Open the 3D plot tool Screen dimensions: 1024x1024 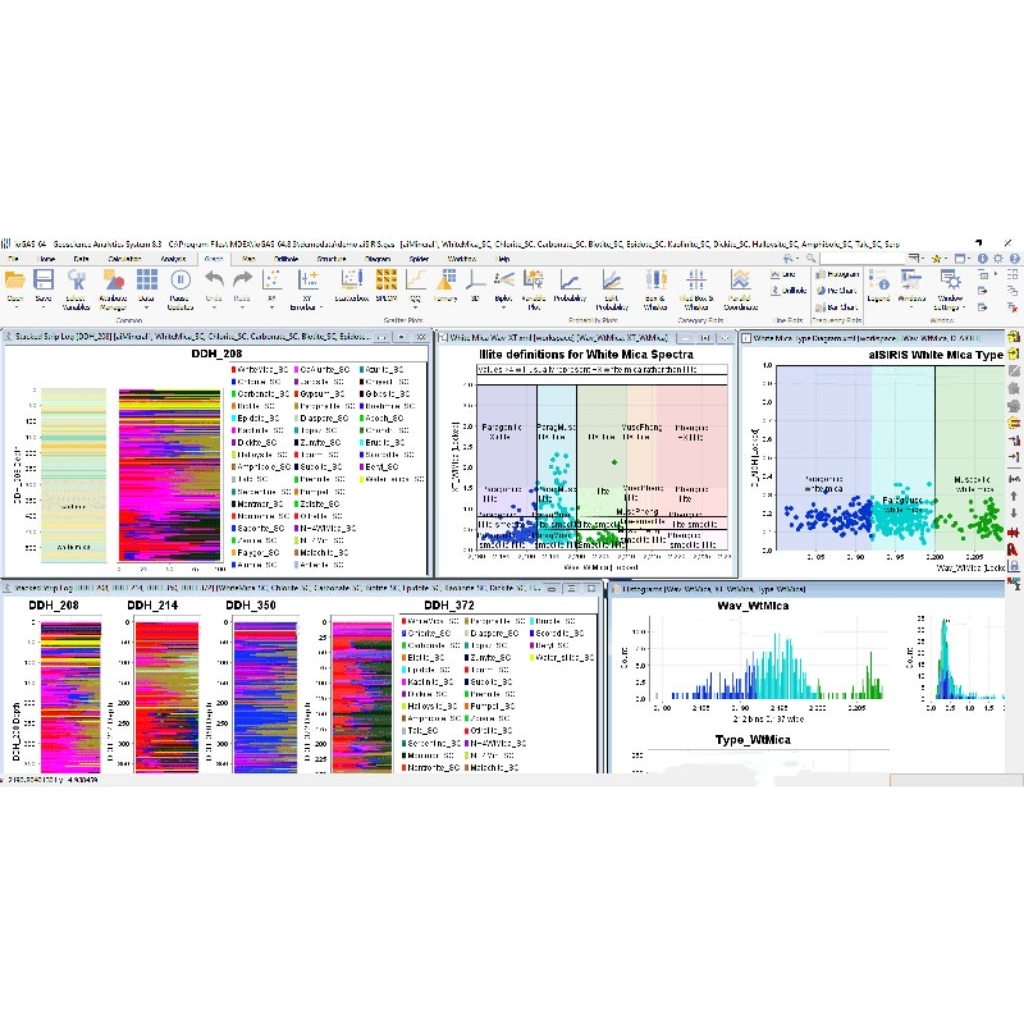pyautogui.click(x=475, y=285)
